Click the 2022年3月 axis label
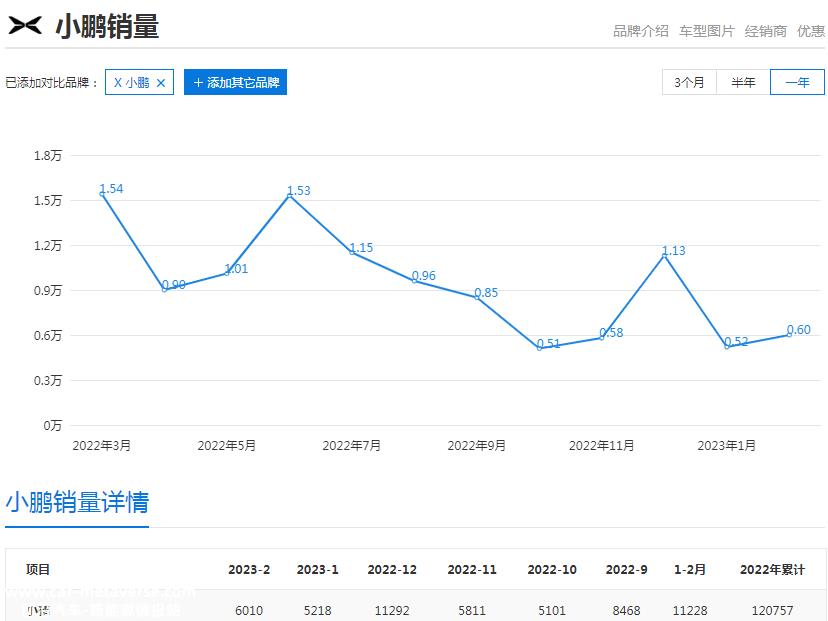The width and height of the screenshot is (828, 621). click(x=101, y=446)
